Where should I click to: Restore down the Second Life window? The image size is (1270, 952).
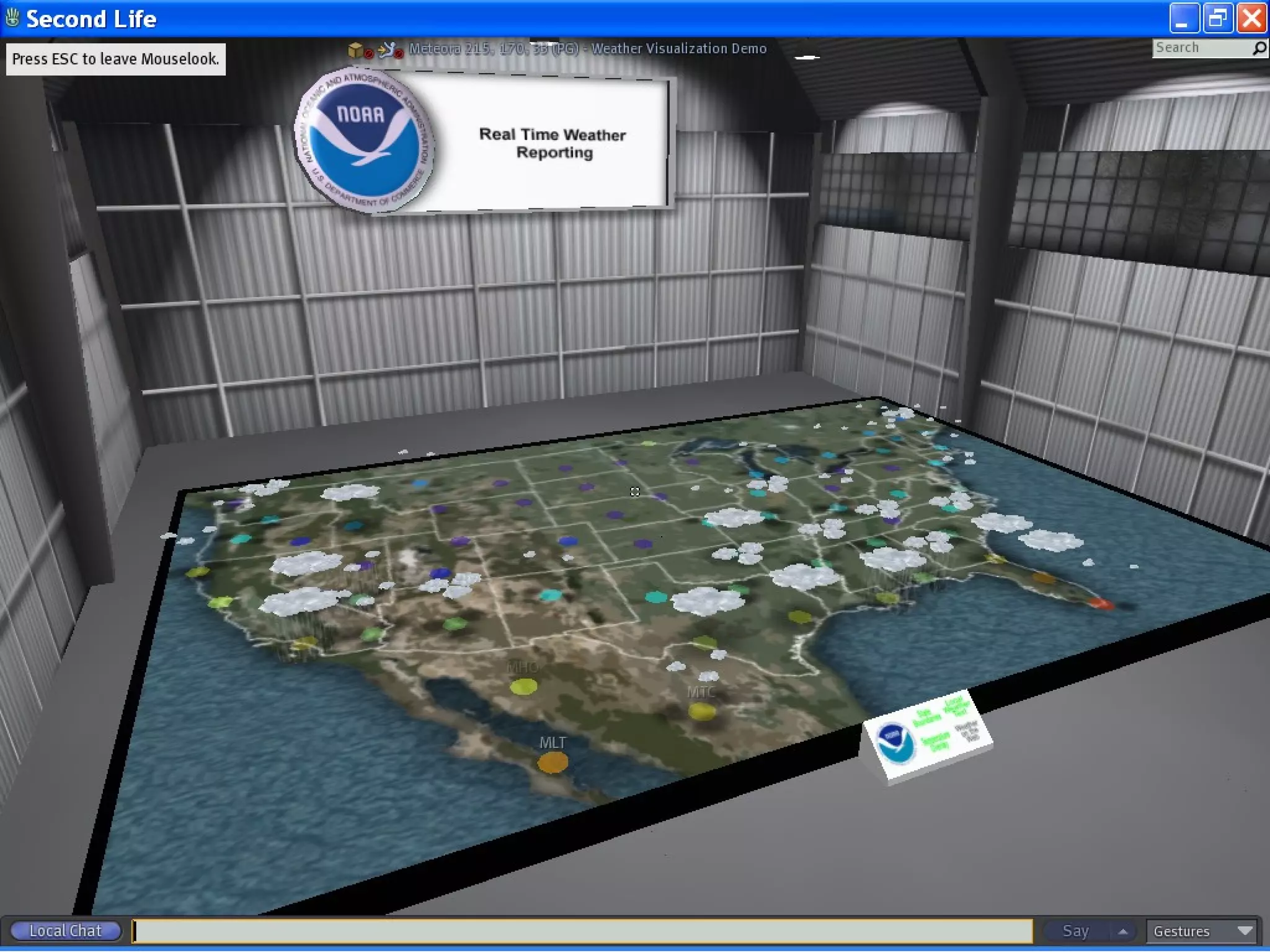pos(1217,18)
